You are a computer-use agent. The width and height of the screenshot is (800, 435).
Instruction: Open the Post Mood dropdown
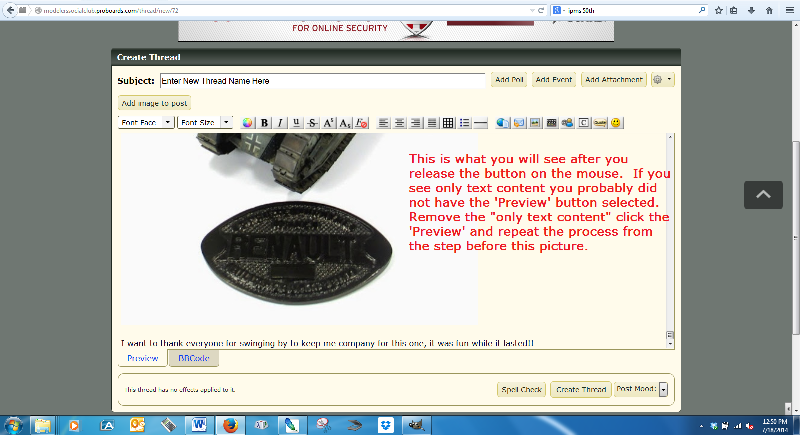(x=663, y=390)
